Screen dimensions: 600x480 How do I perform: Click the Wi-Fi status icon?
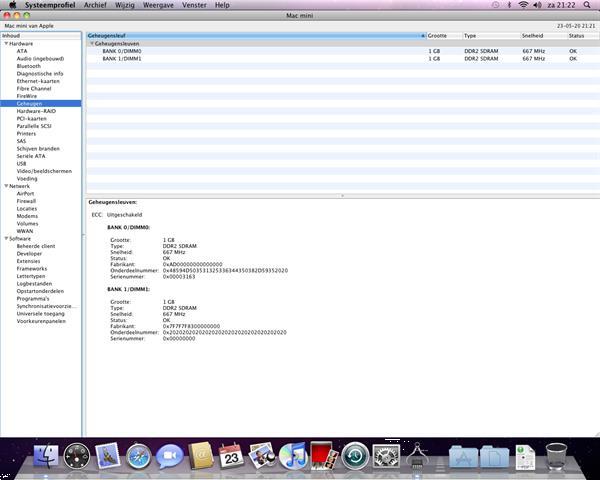(523, 5)
